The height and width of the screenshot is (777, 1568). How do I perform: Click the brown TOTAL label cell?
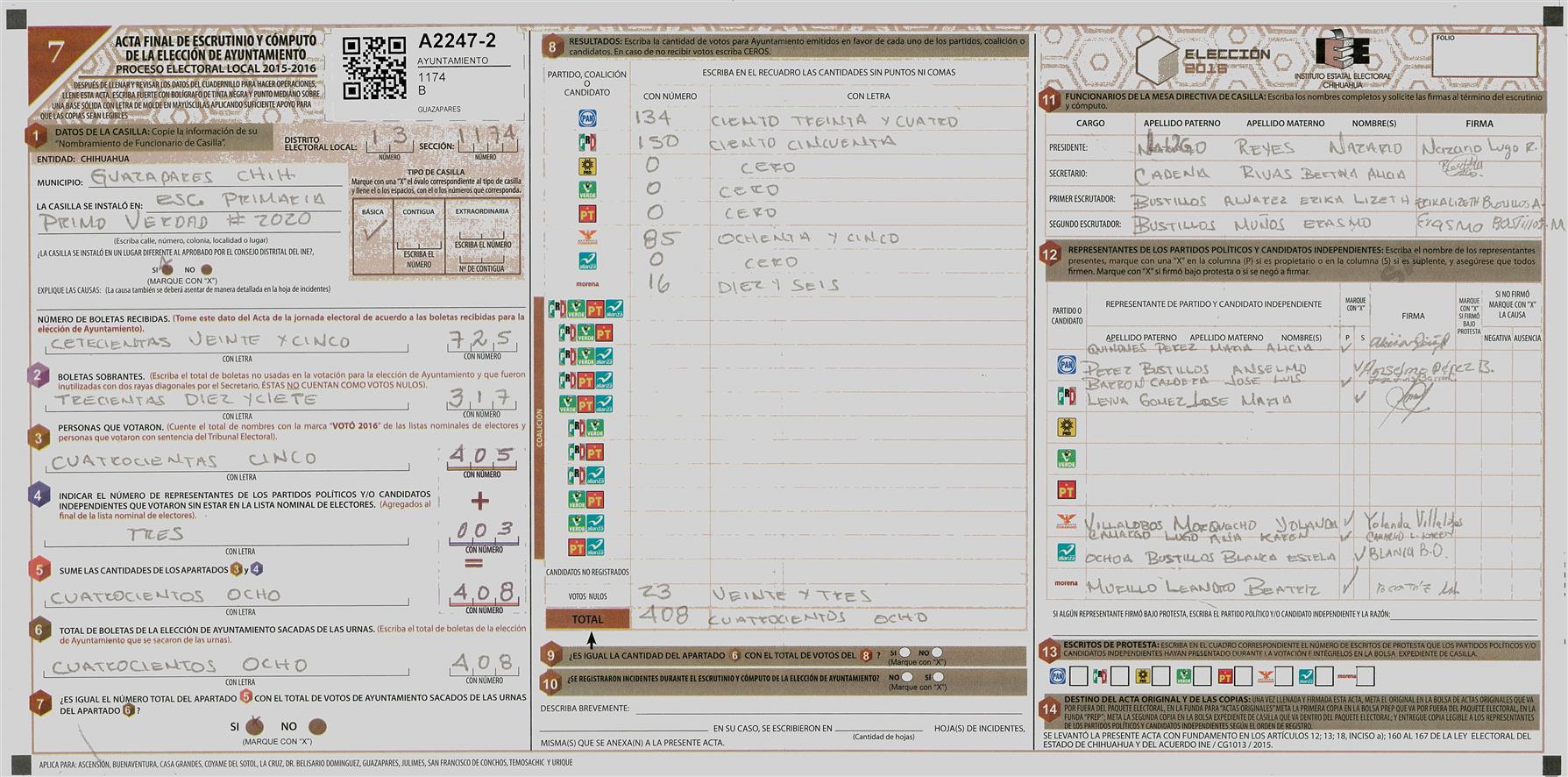[587, 619]
